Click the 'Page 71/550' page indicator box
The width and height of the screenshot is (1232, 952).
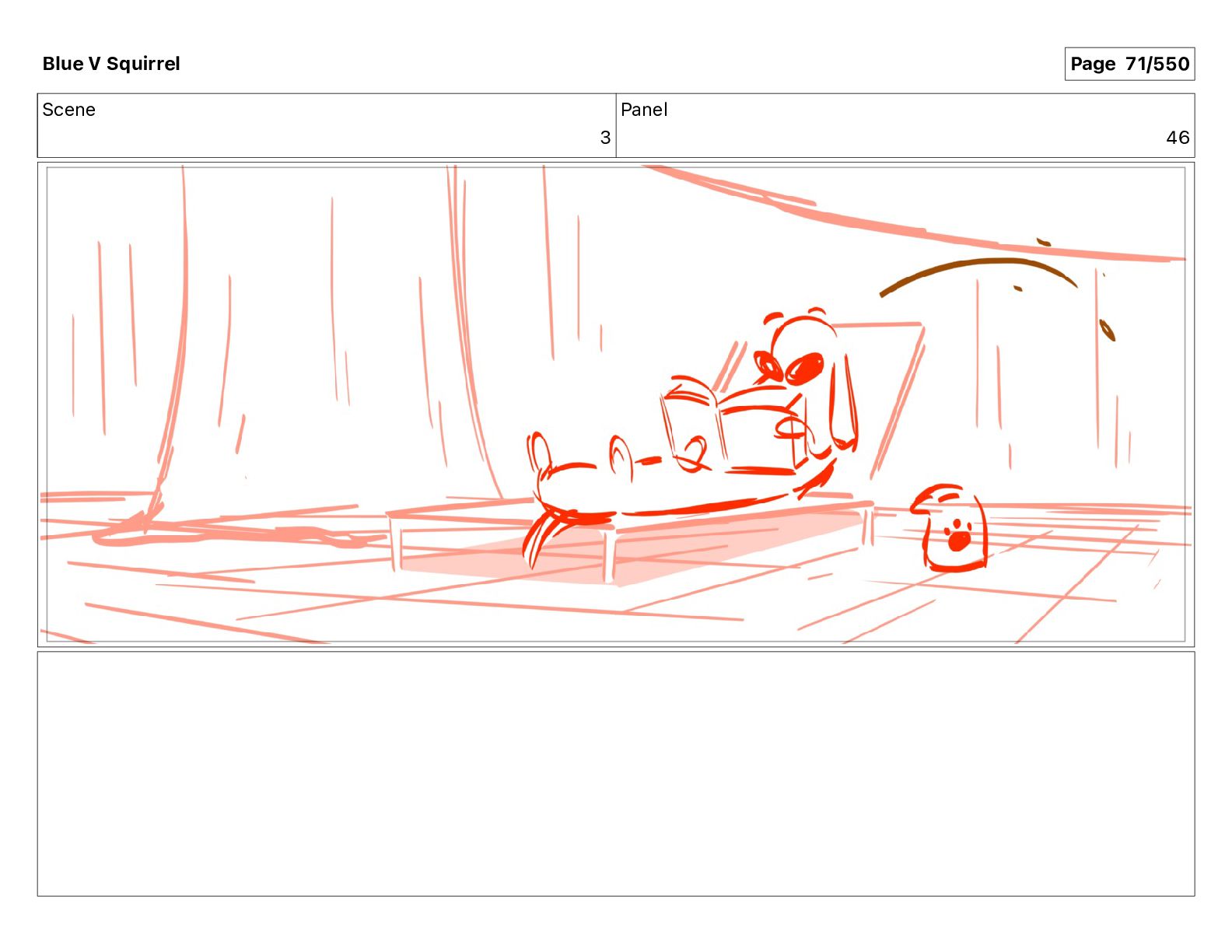[x=1129, y=64]
